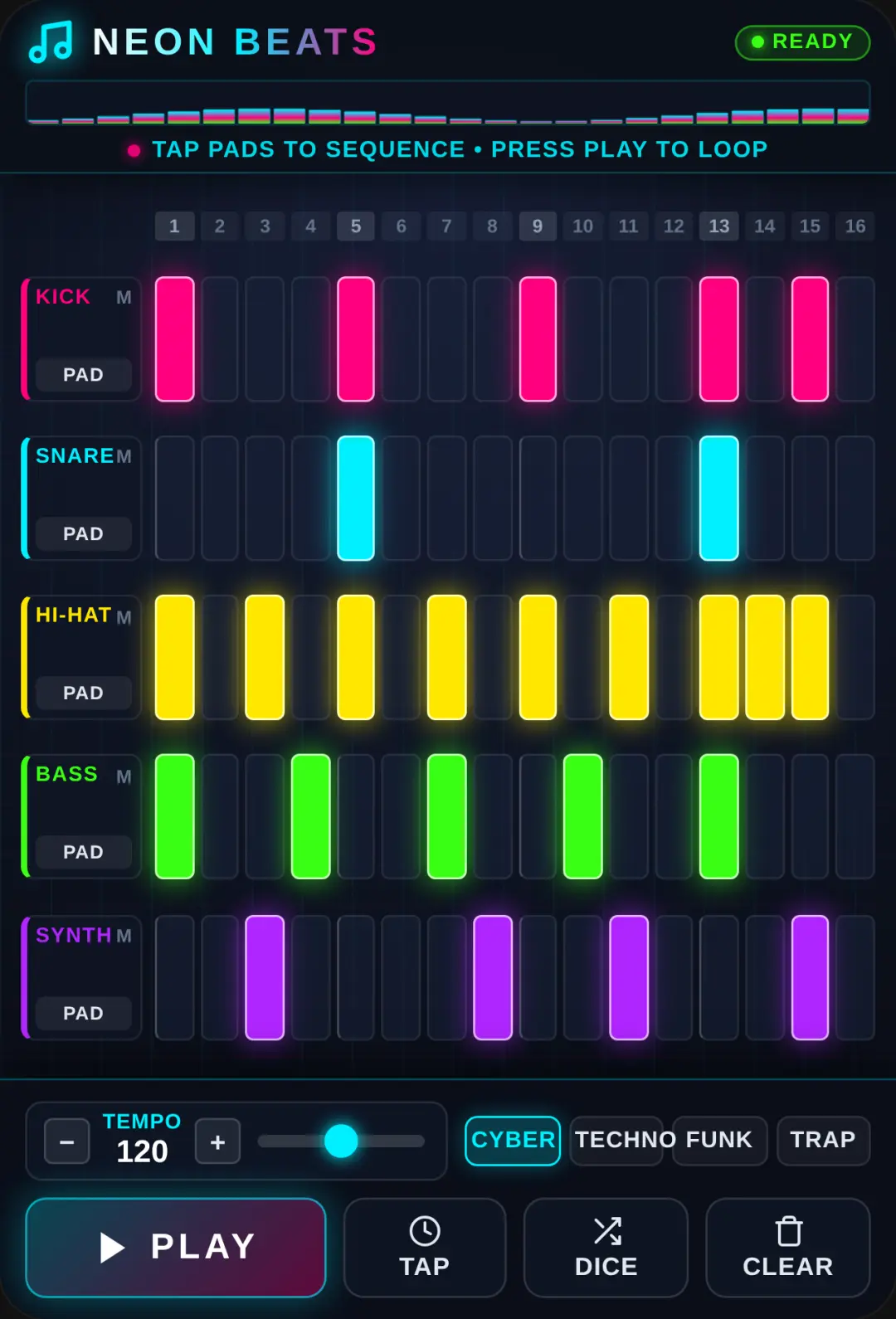This screenshot has height=1319, width=896.
Task: Enable SNARE step 9
Action: [x=538, y=499]
